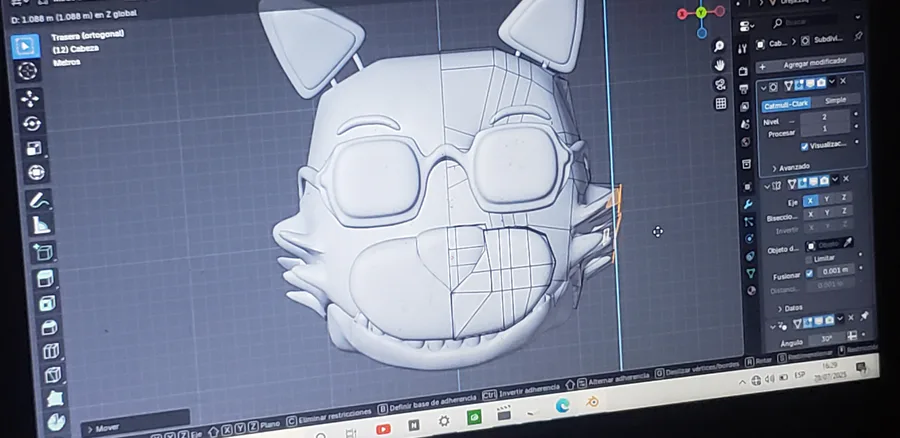Open the Scene properties tab

745,124
